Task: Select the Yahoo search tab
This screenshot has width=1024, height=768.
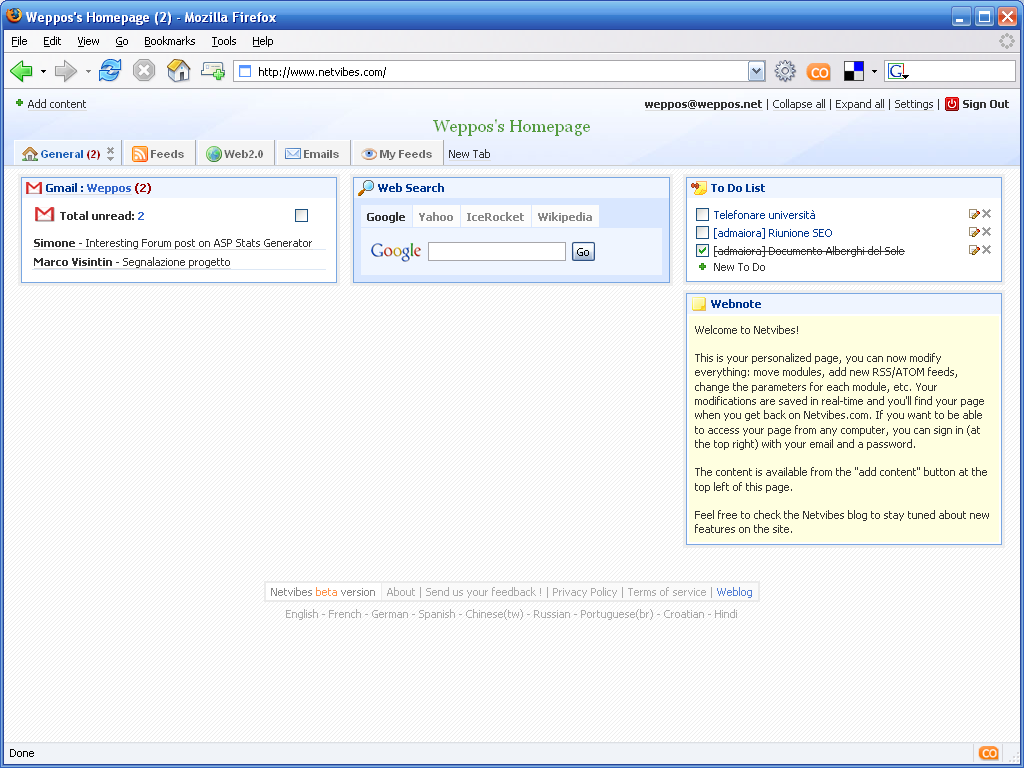Action: 436,217
